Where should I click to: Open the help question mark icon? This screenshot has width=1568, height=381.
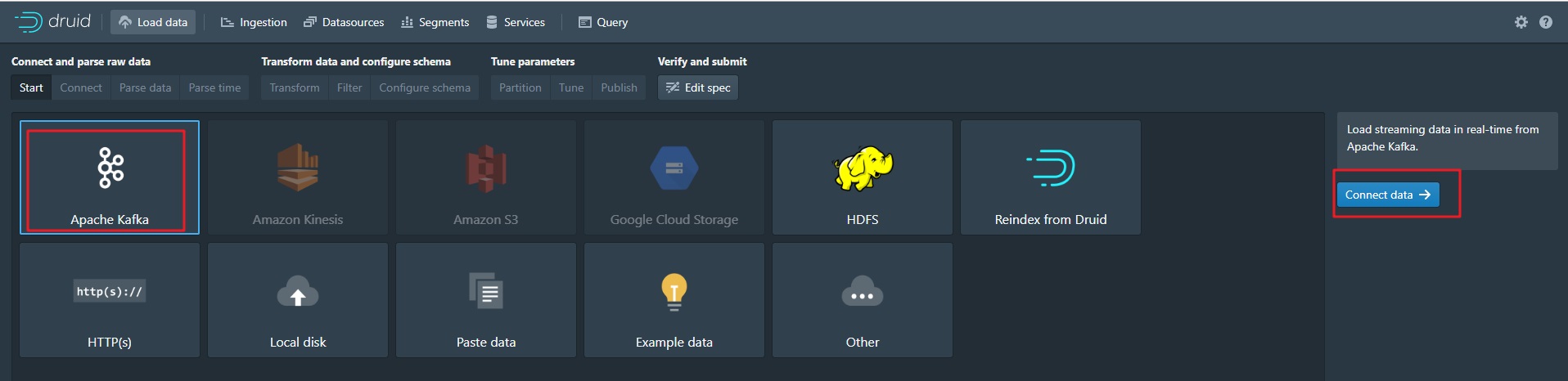1545,22
